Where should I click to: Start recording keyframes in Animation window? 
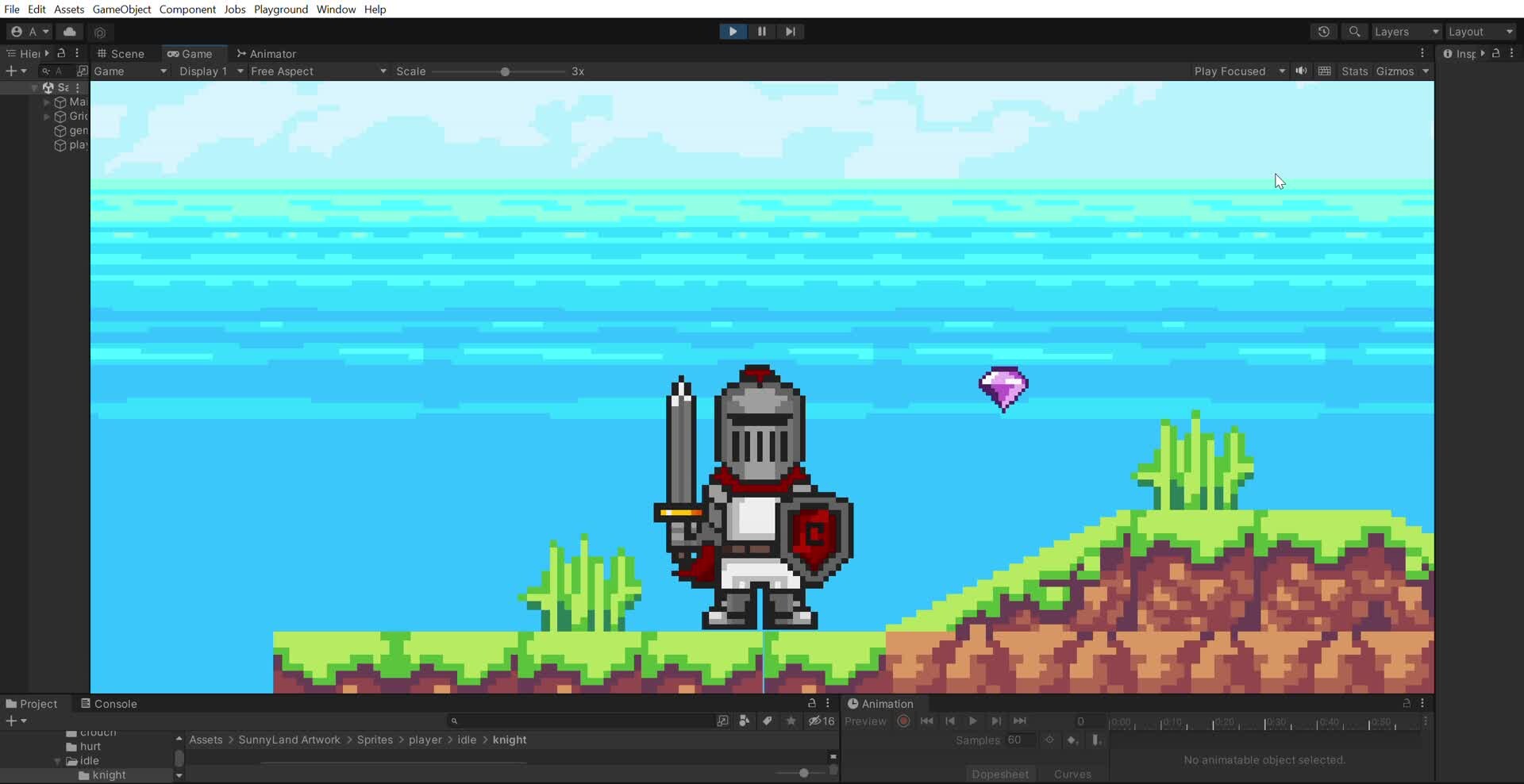[x=903, y=721]
